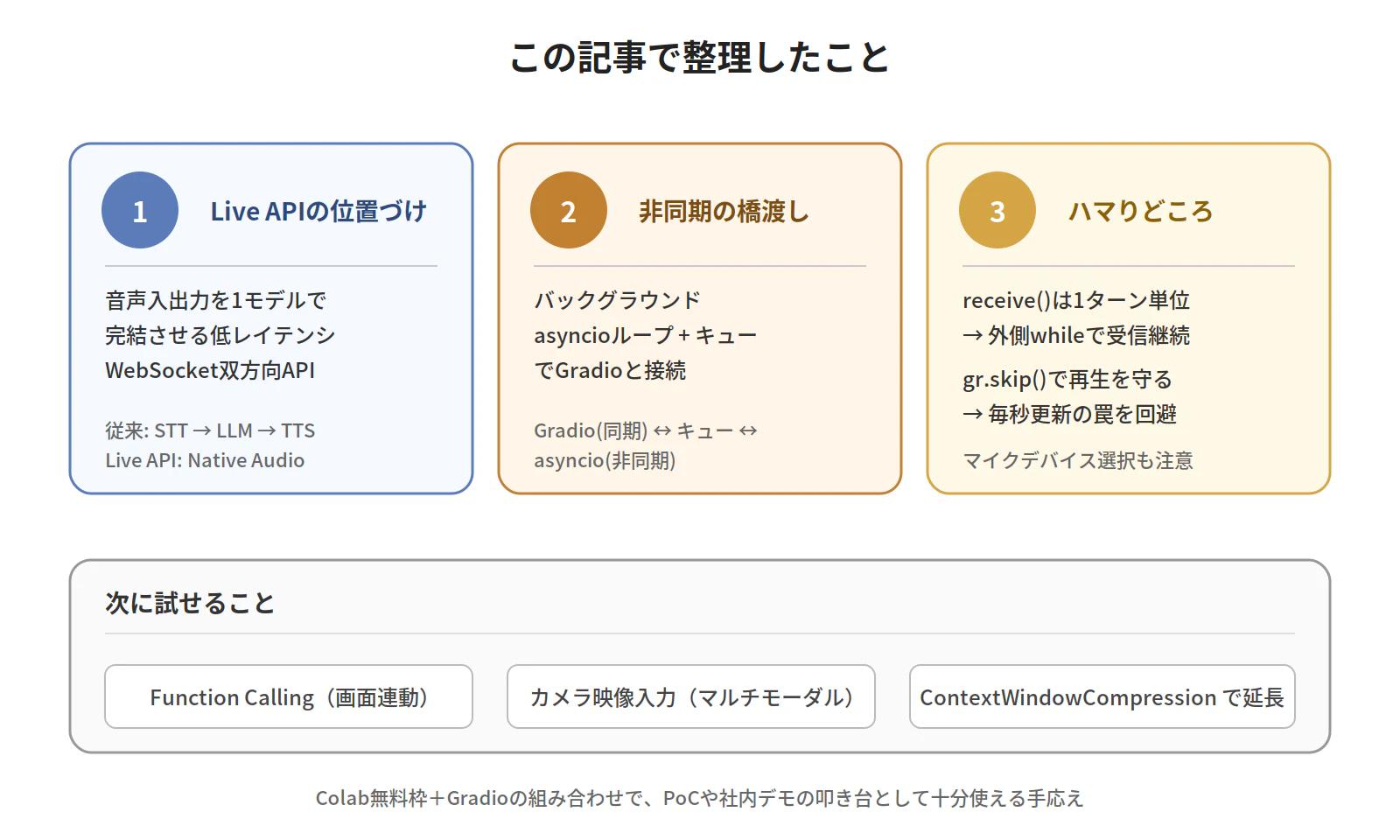Click the word 'バックグラウンド'
1400x840 pixels.
pos(618,300)
